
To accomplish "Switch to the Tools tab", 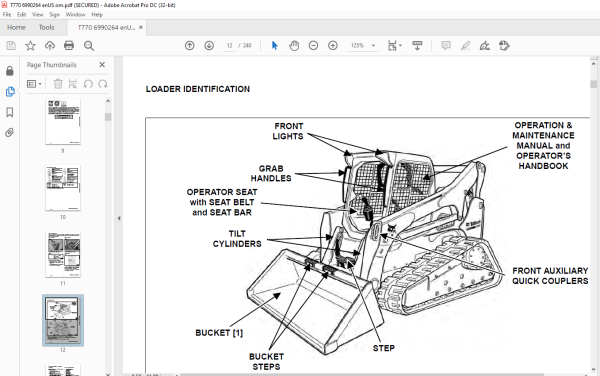I will pyautogui.click(x=46, y=28).
